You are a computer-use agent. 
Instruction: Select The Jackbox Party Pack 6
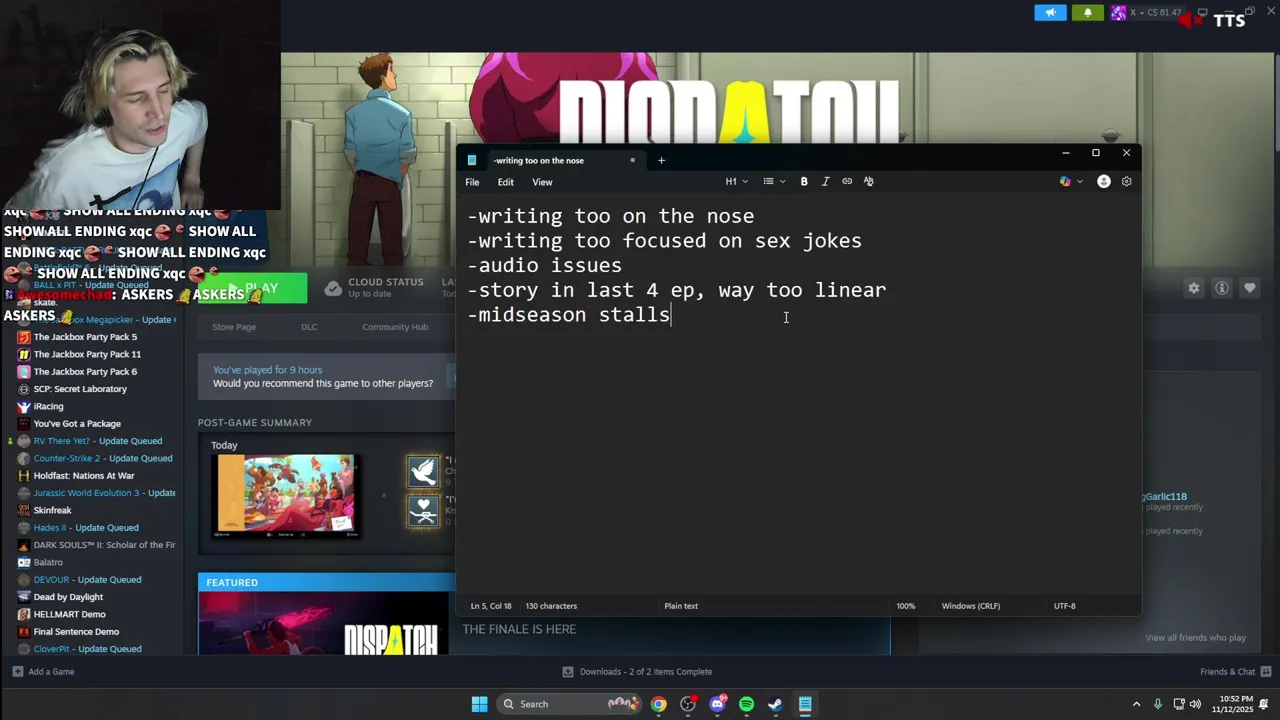coord(85,372)
